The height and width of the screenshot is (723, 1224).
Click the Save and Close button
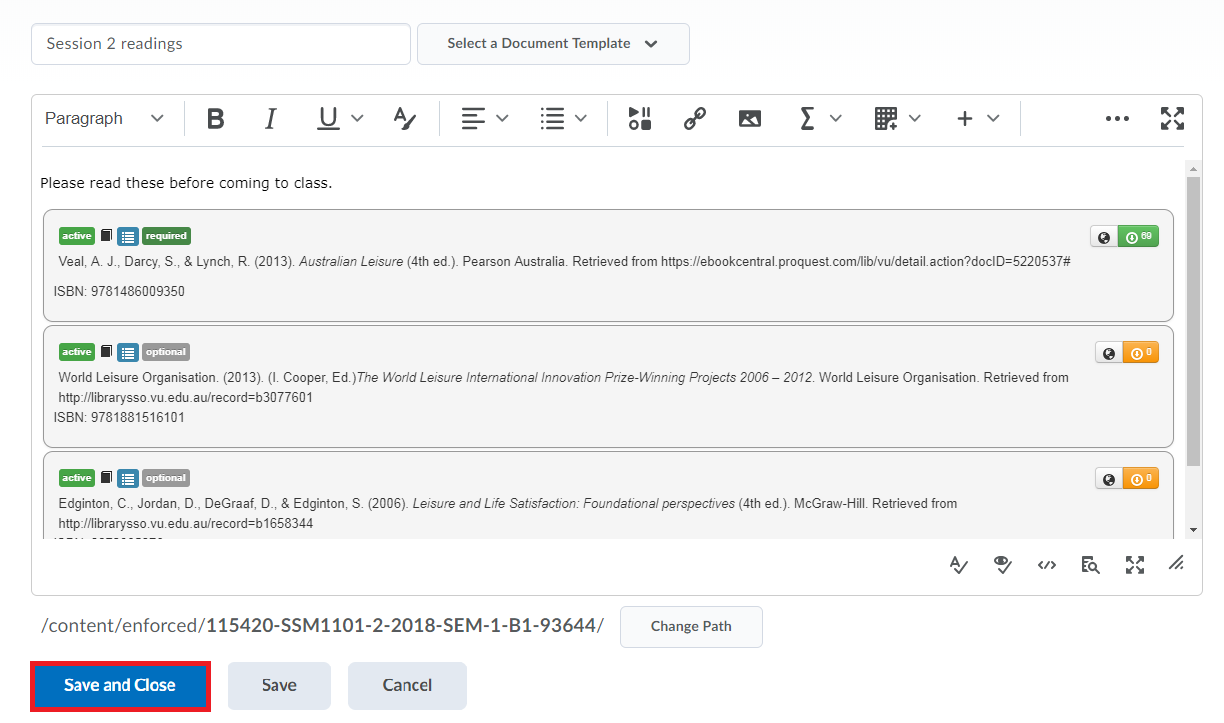120,686
